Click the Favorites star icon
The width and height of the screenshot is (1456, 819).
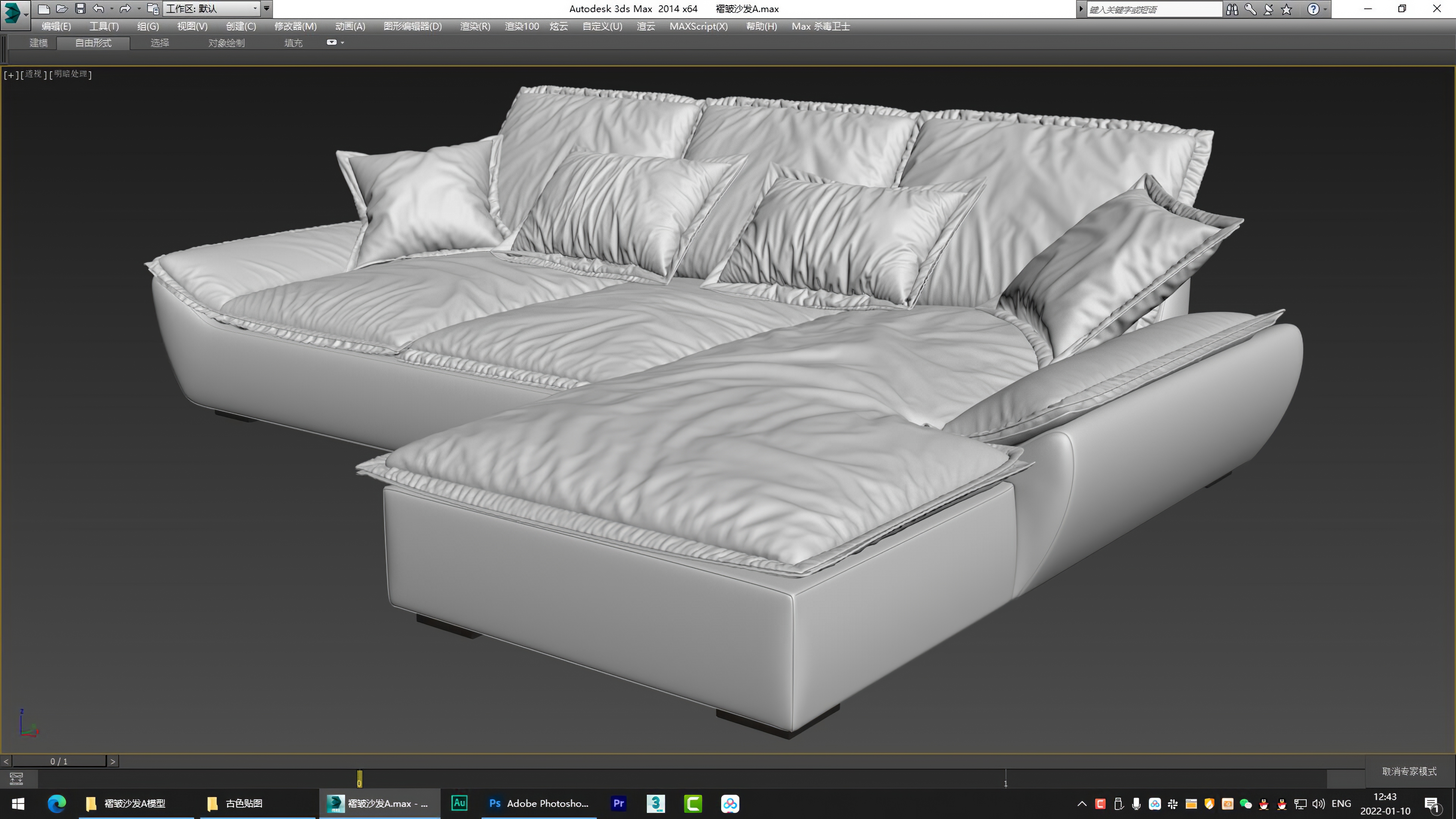click(1287, 9)
